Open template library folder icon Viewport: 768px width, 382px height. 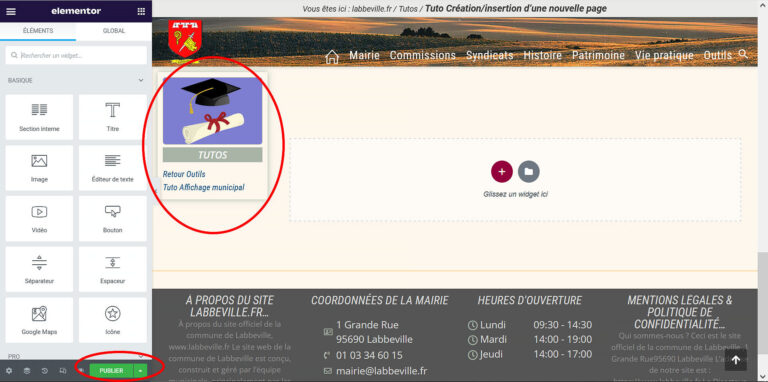click(x=528, y=171)
